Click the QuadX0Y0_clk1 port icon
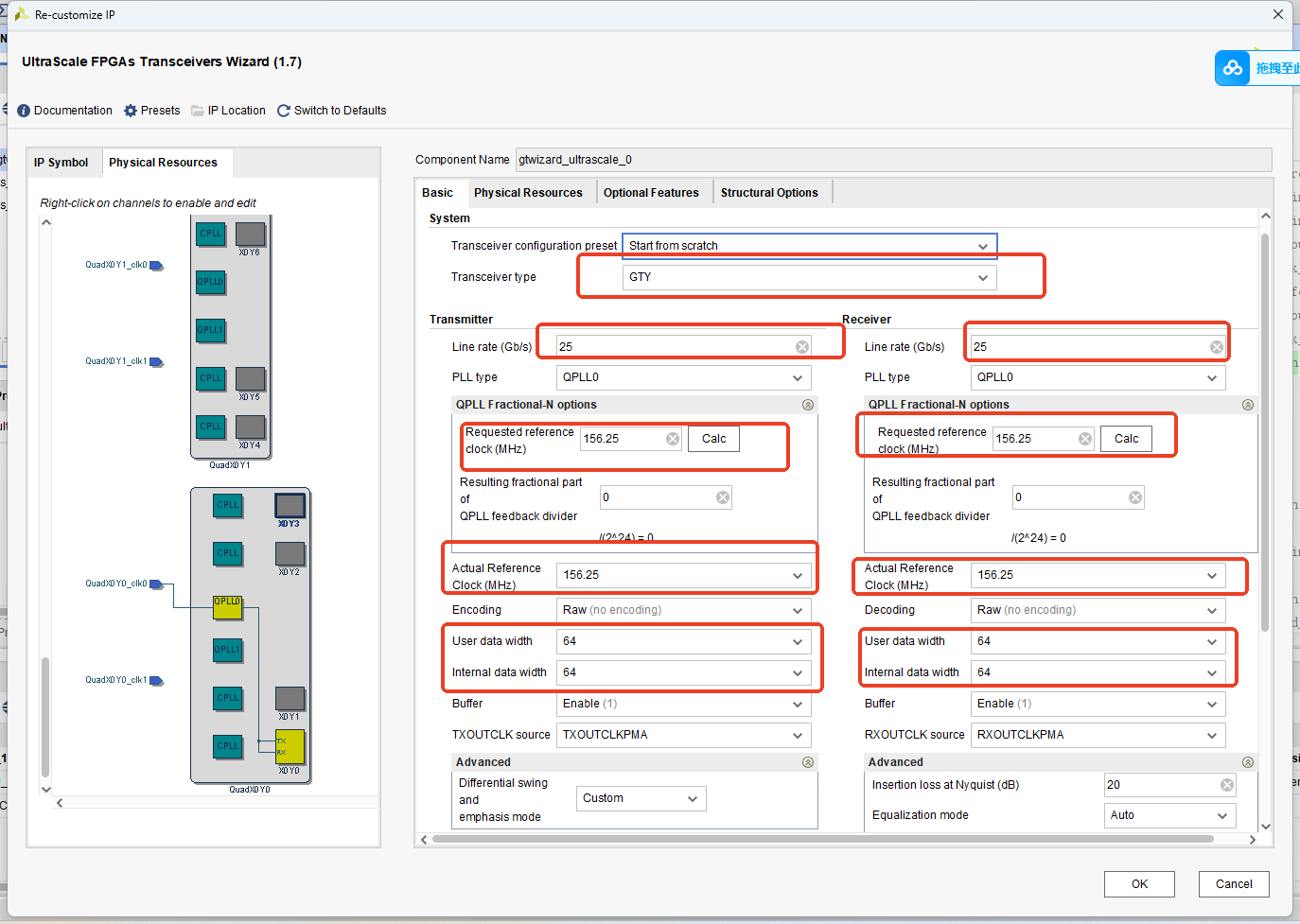The width and height of the screenshot is (1300, 924). tap(157, 681)
